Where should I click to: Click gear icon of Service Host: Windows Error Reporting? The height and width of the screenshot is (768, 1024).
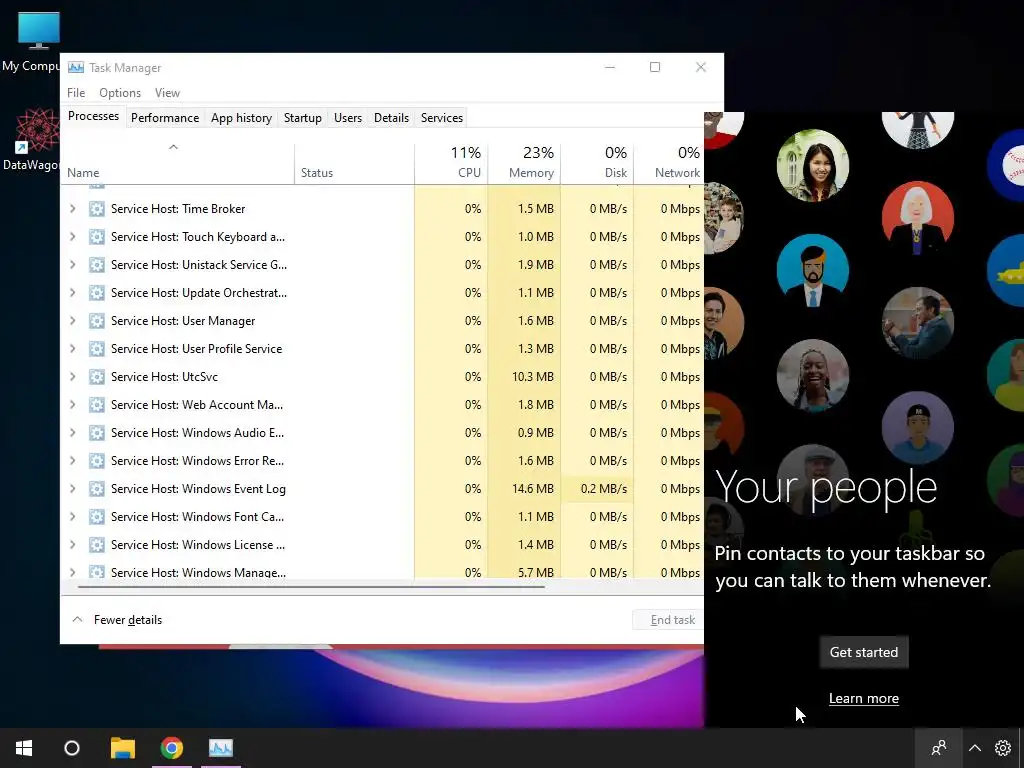pyautogui.click(x=97, y=462)
